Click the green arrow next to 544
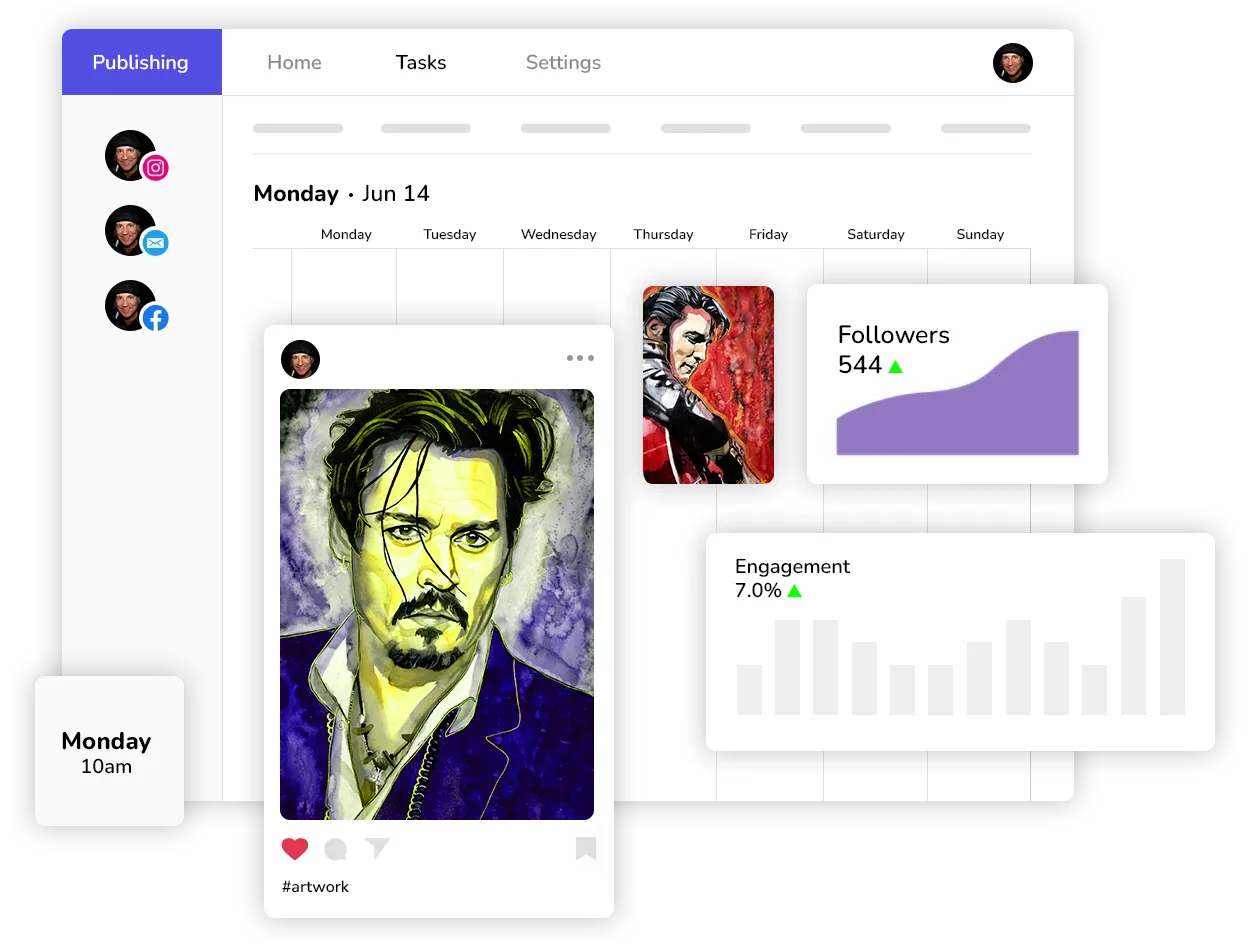Image resolution: width=1250 pixels, height=949 pixels. (895, 367)
